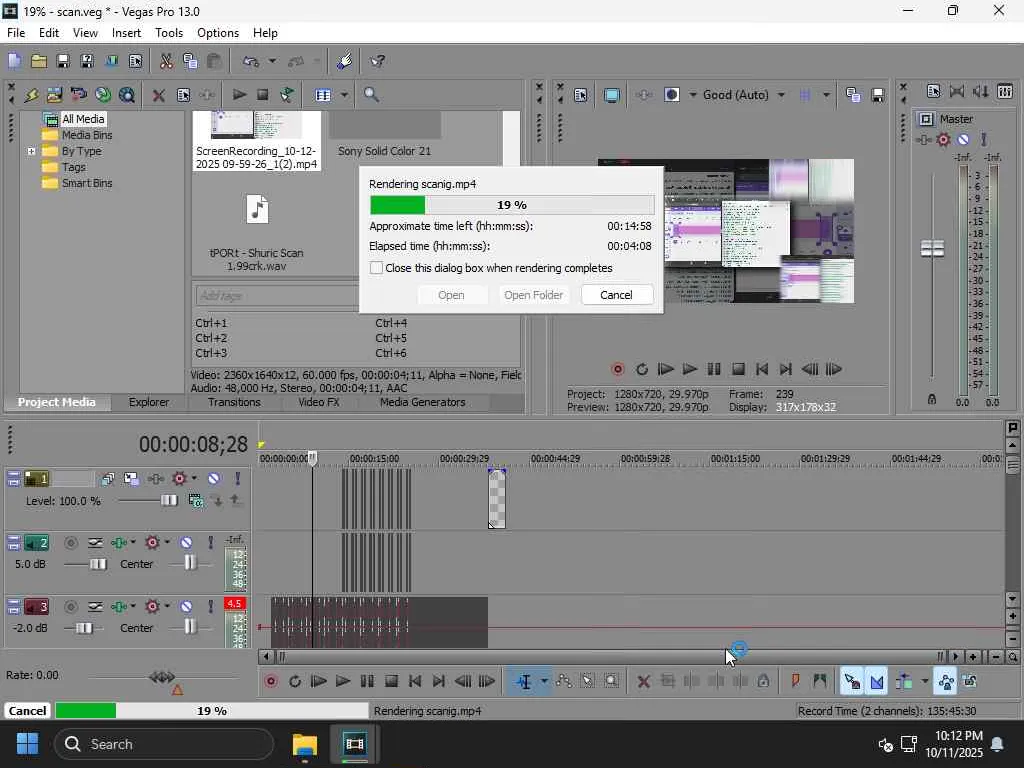Click the Normal Edit Tool icon

[524, 682]
